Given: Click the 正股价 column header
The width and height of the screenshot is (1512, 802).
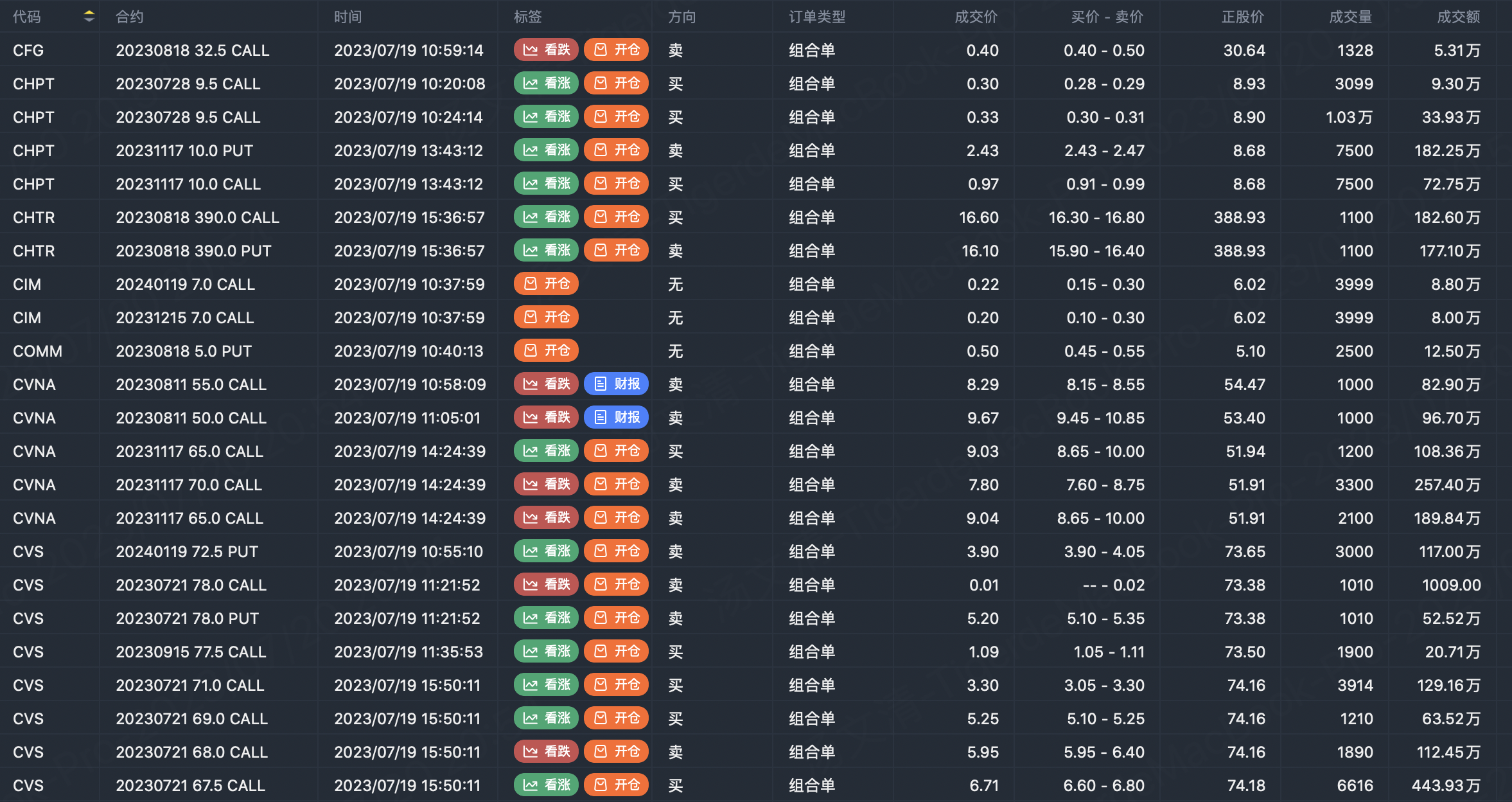Looking at the screenshot, I should 1242,17.
